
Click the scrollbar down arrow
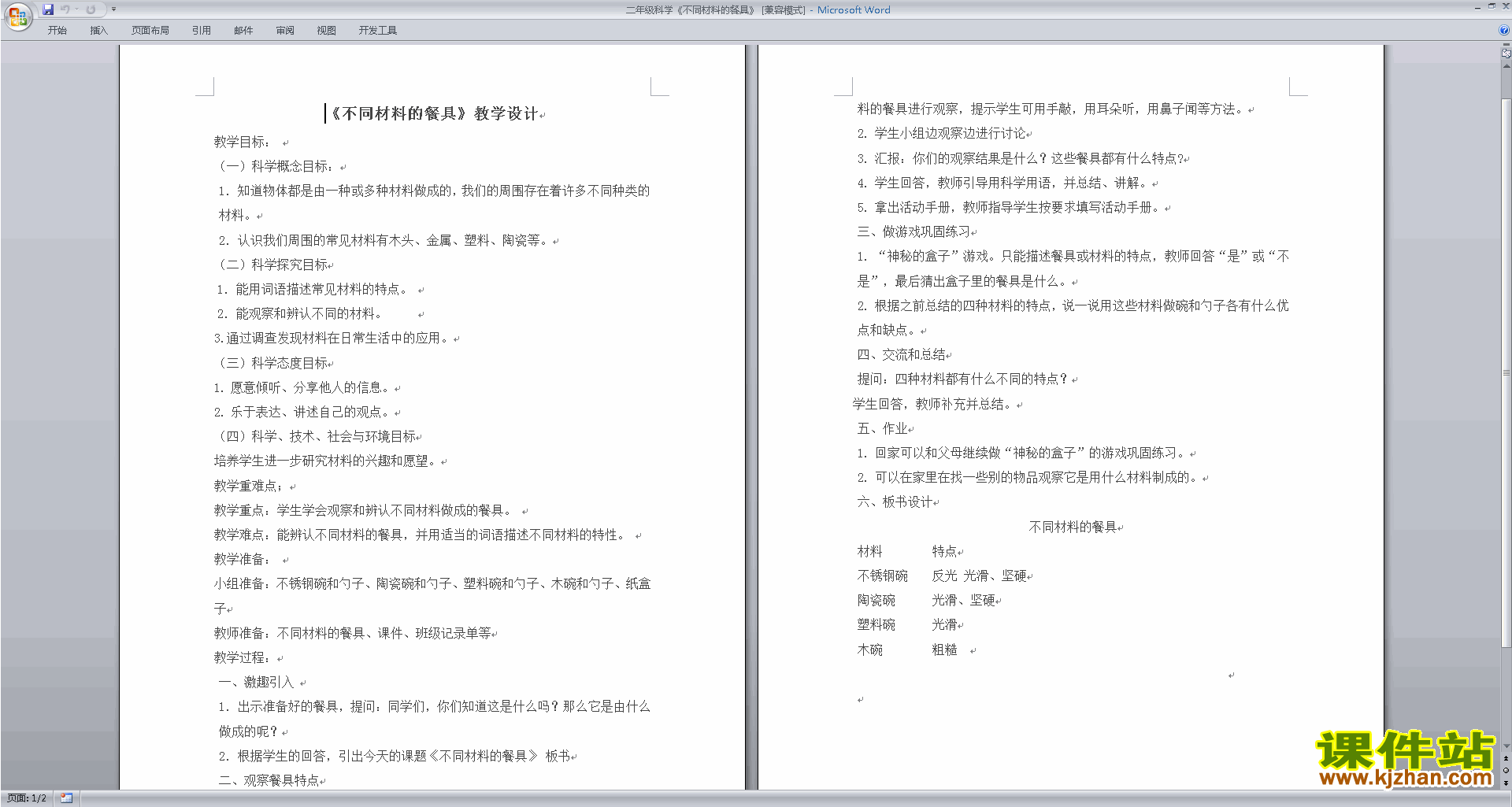point(1506,746)
